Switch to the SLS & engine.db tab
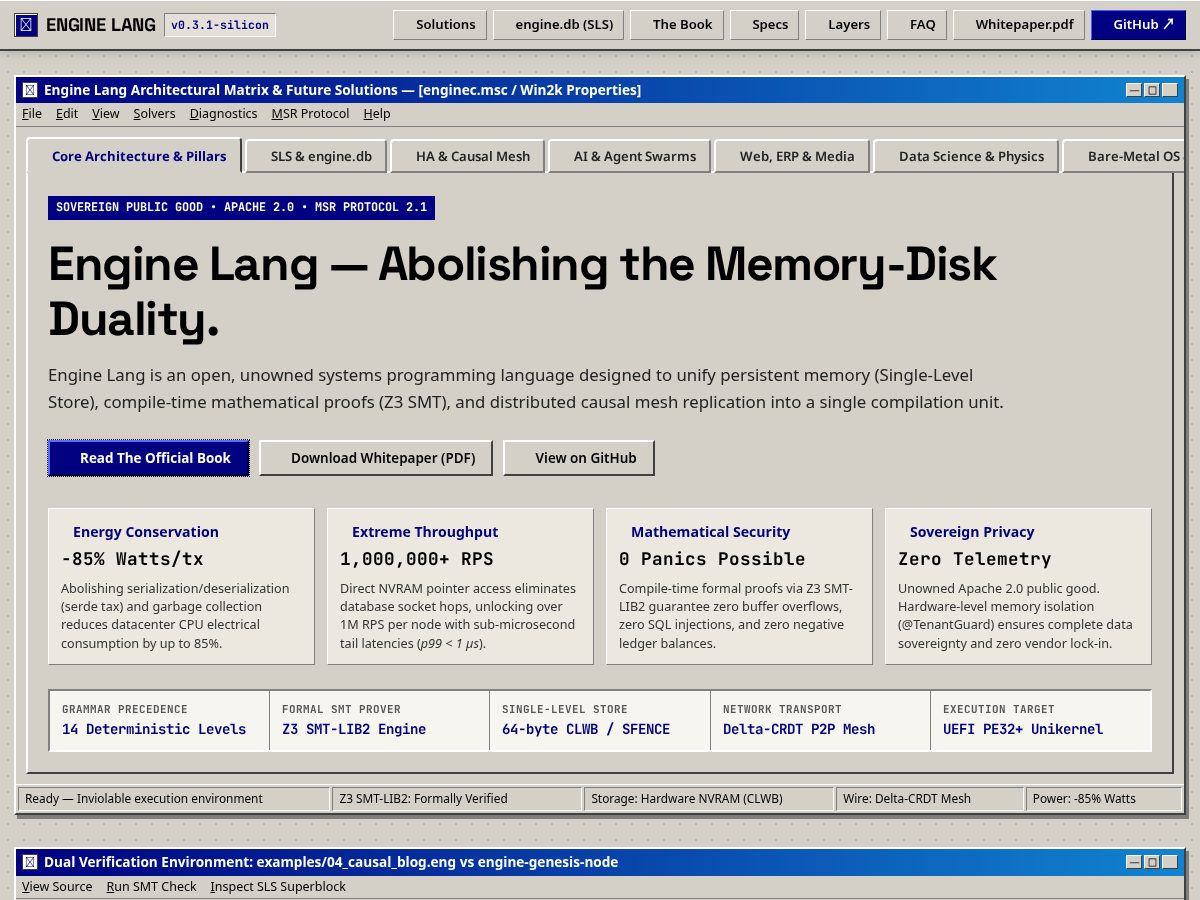This screenshot has width=1200, height=900. coord(315,156)
